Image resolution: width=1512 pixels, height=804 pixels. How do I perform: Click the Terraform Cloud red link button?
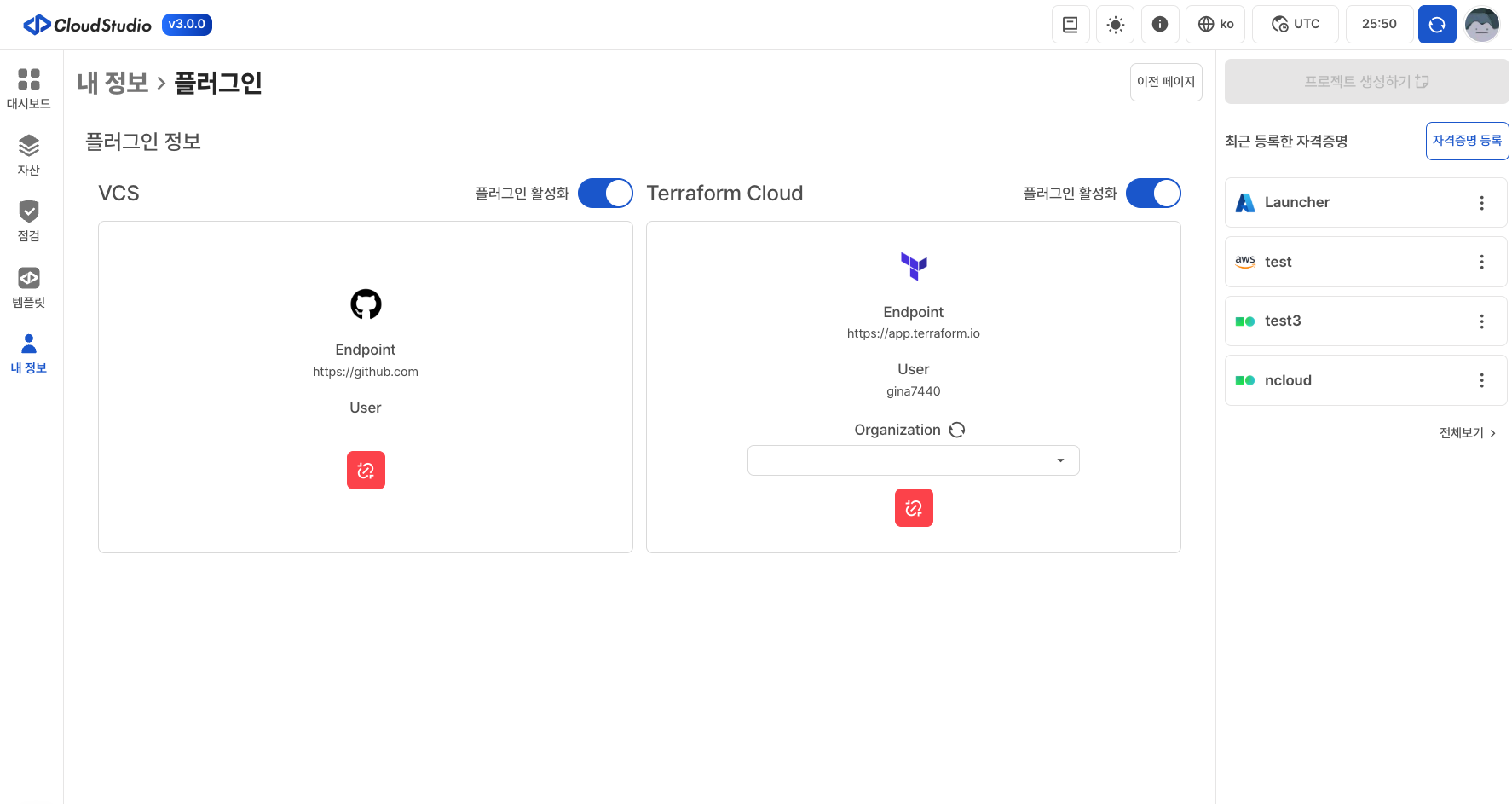914,508
